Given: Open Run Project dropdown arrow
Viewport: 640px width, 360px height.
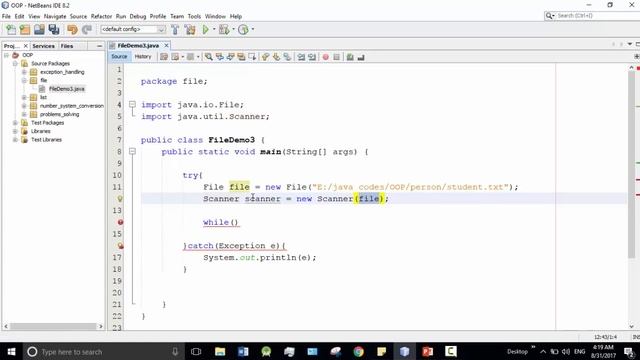Looking at the screenshot, I should pyautogui.click(x=214, y=29).
